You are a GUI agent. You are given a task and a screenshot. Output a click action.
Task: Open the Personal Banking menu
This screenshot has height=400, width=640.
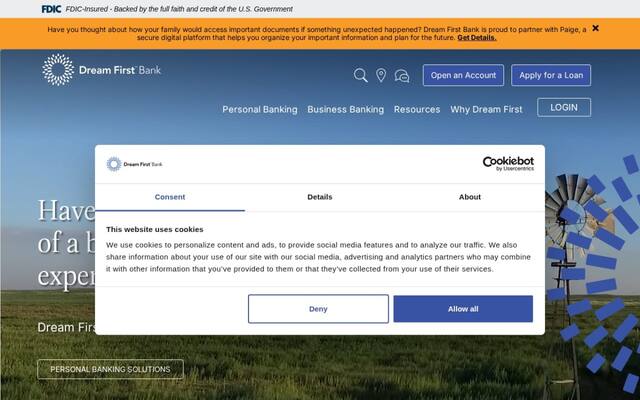tap(260, 109)
